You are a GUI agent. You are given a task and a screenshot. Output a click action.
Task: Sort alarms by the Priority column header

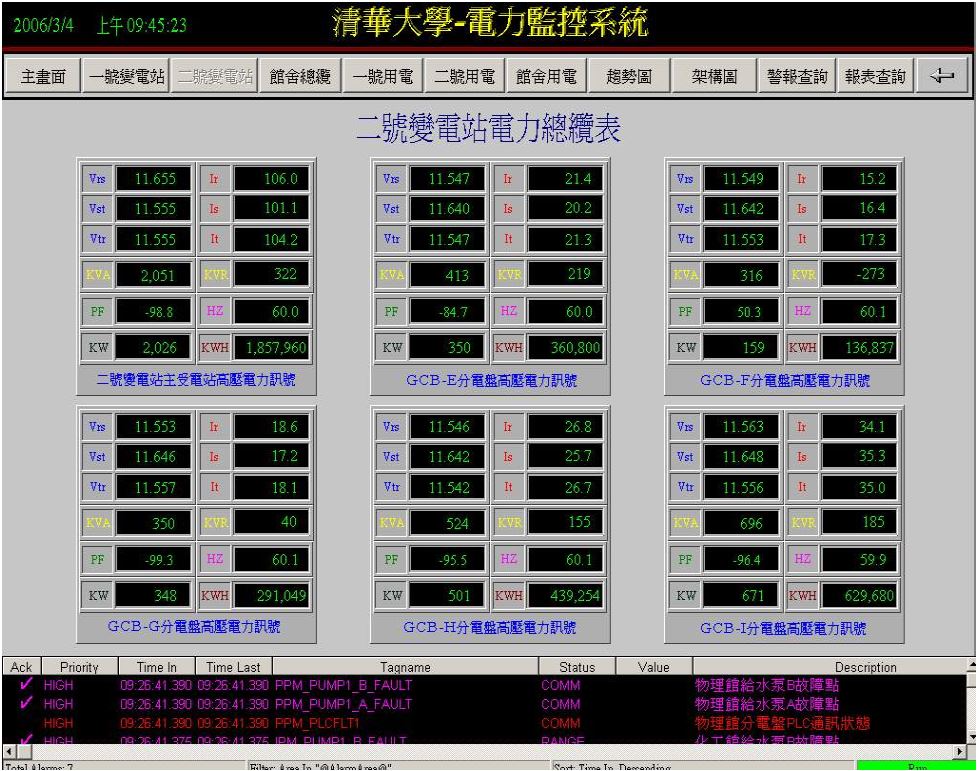(79, 666)
